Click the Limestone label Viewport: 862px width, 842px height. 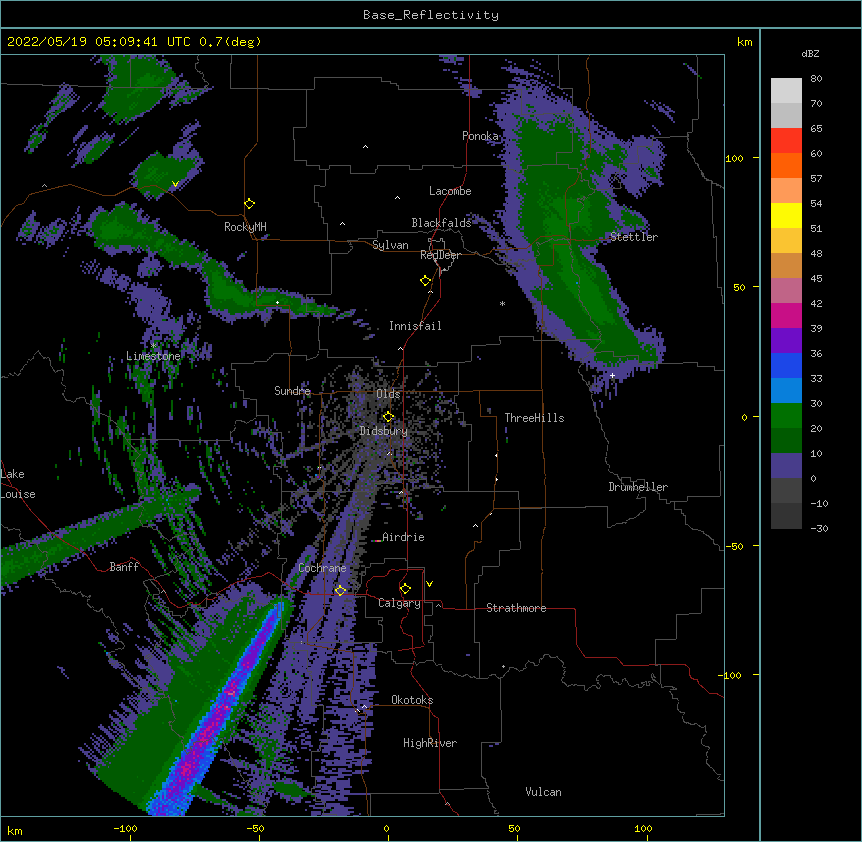153,356
